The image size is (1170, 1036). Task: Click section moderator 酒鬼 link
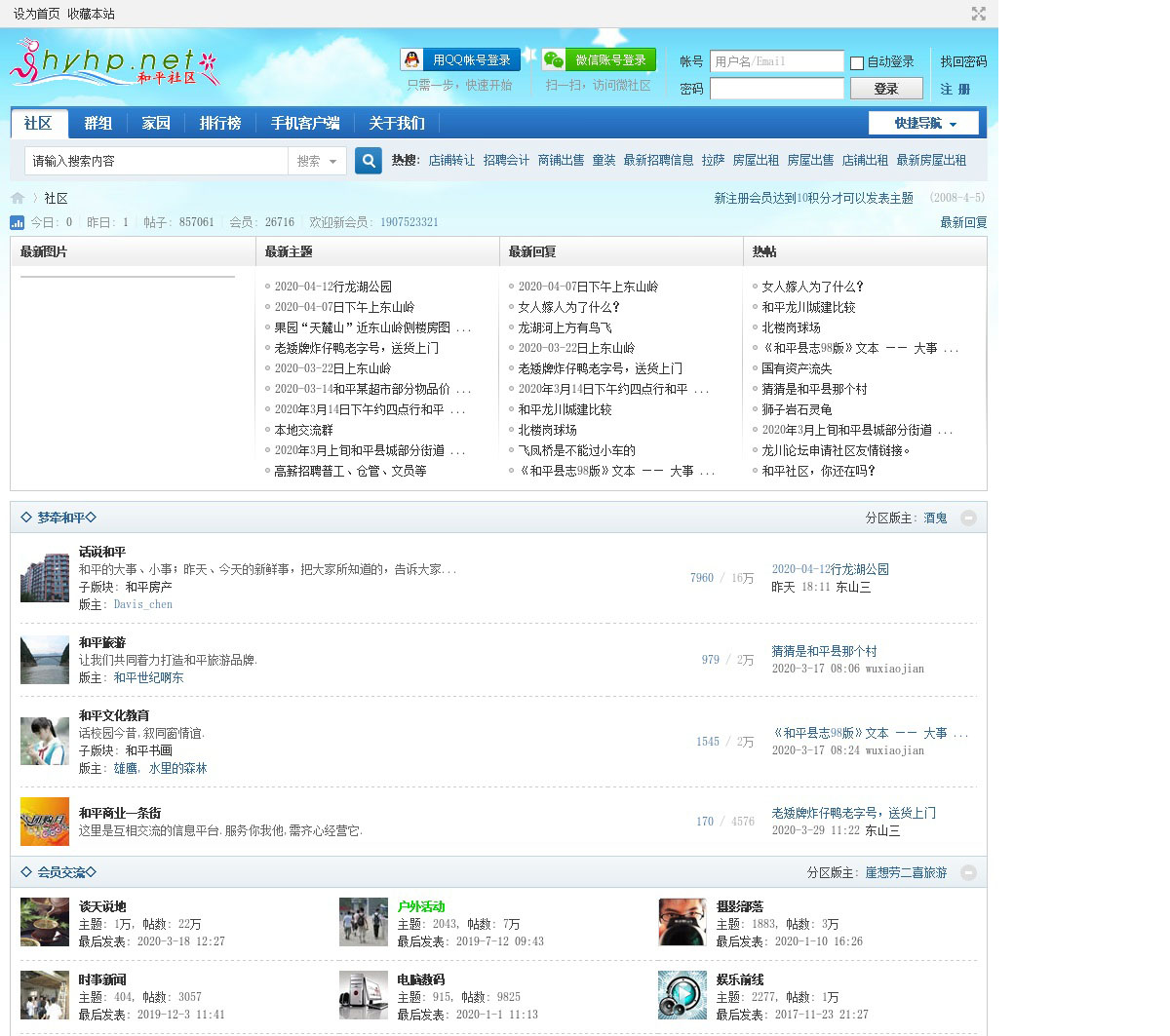[x=936, y=518]
